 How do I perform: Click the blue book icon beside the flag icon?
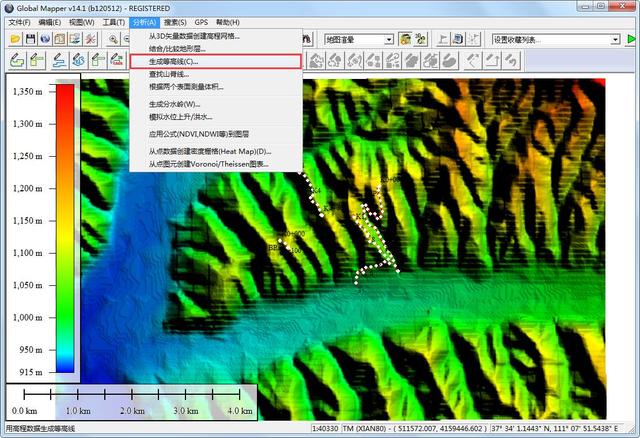tap(458, 39)
